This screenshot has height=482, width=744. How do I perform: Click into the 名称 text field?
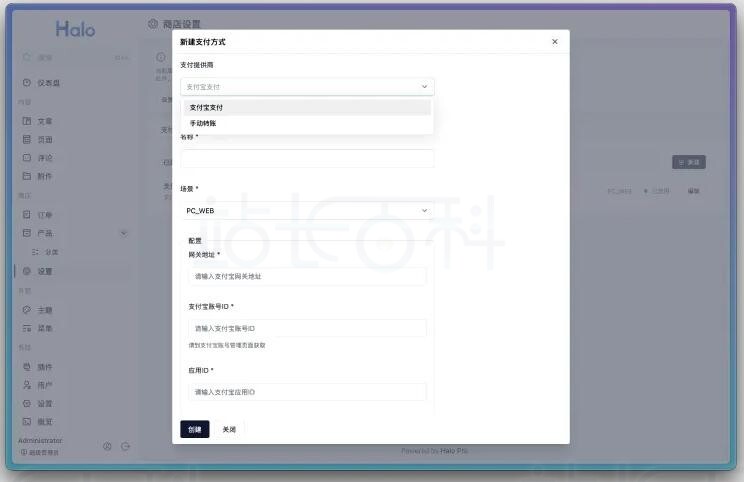(307, 158)
